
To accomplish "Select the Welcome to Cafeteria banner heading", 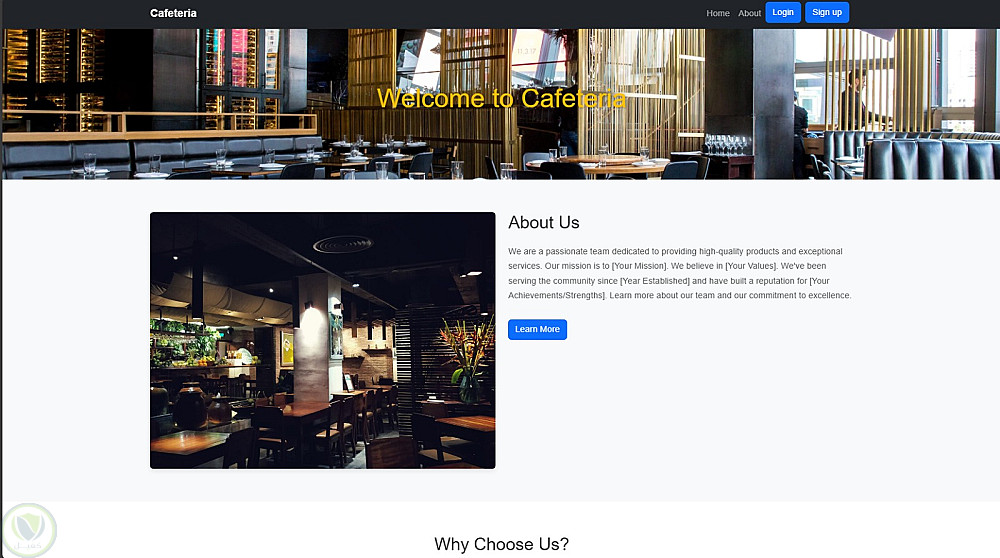I will pos(501,98).
